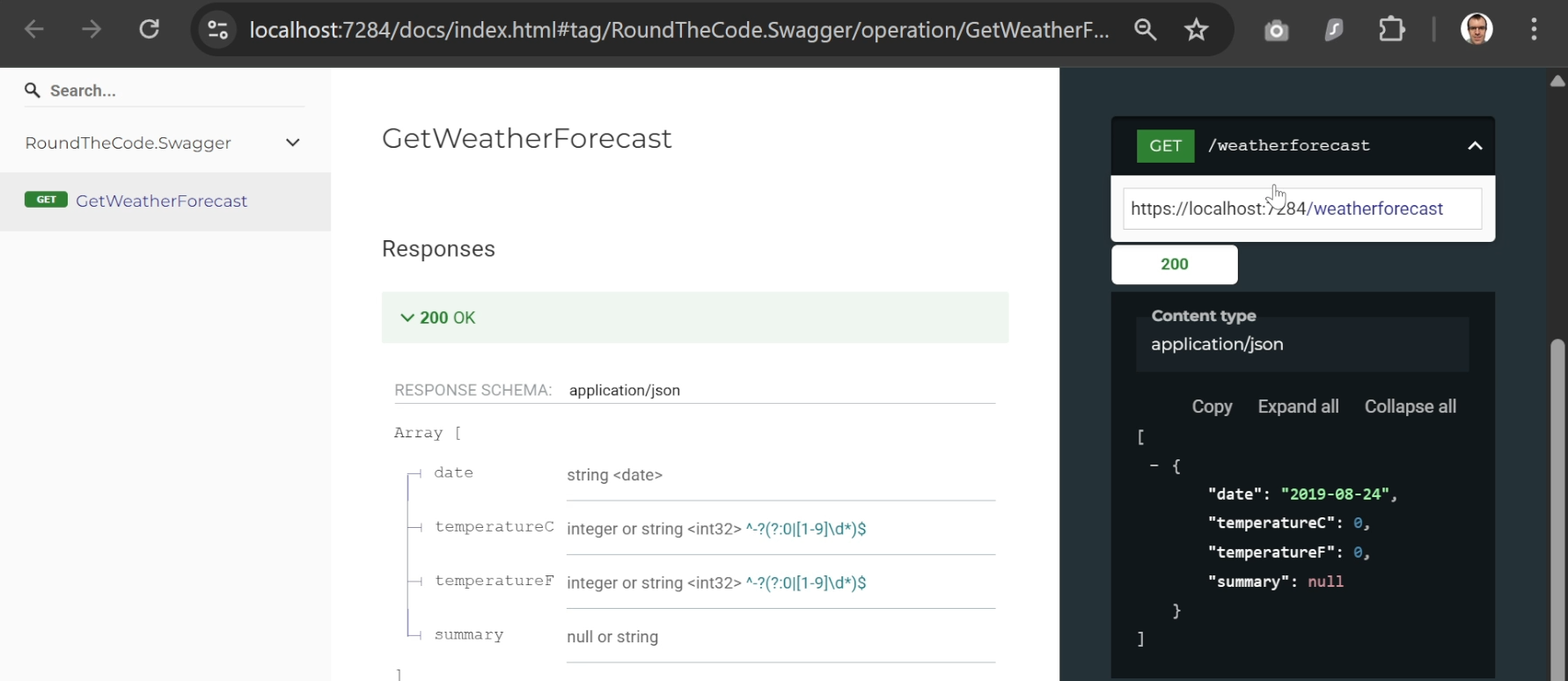Click the date property in schema

[453, 472]
